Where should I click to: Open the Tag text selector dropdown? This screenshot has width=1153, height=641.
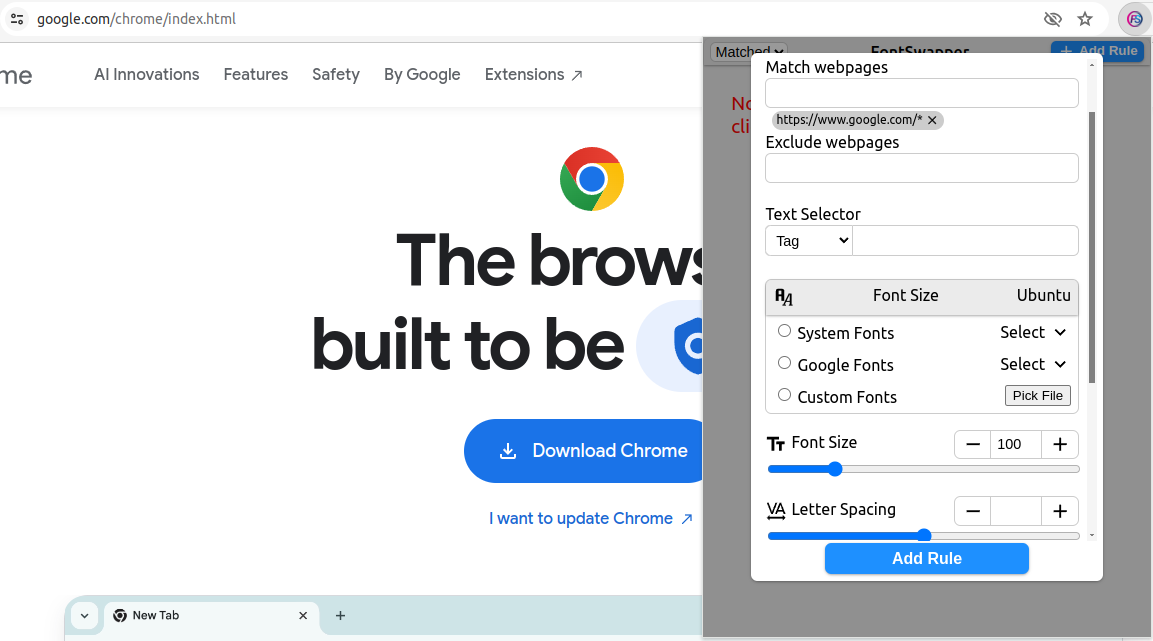click(x=808, y=241)
